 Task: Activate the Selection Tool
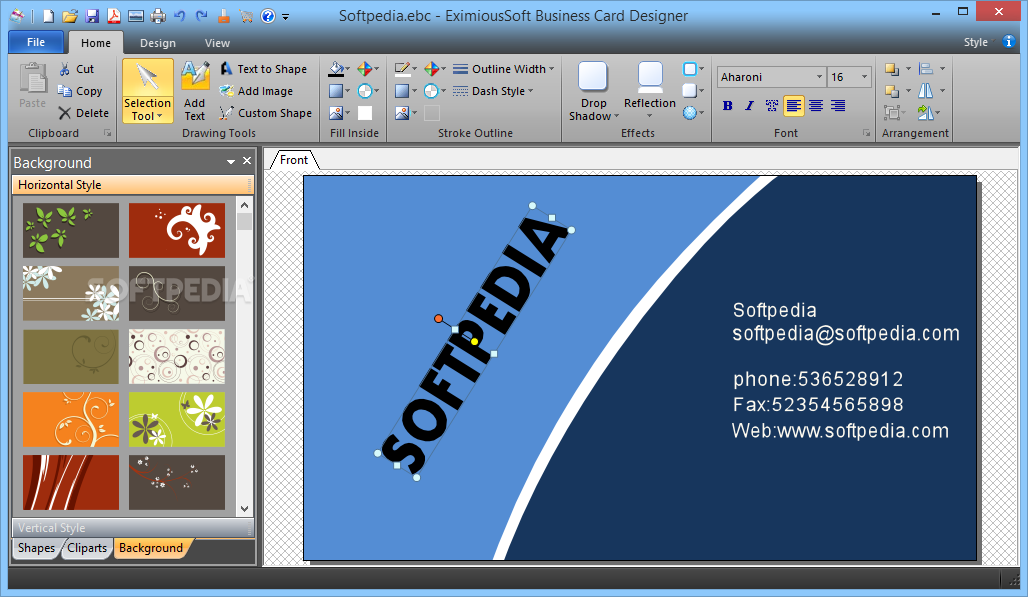pyautogui.click(x=148, y=91)
